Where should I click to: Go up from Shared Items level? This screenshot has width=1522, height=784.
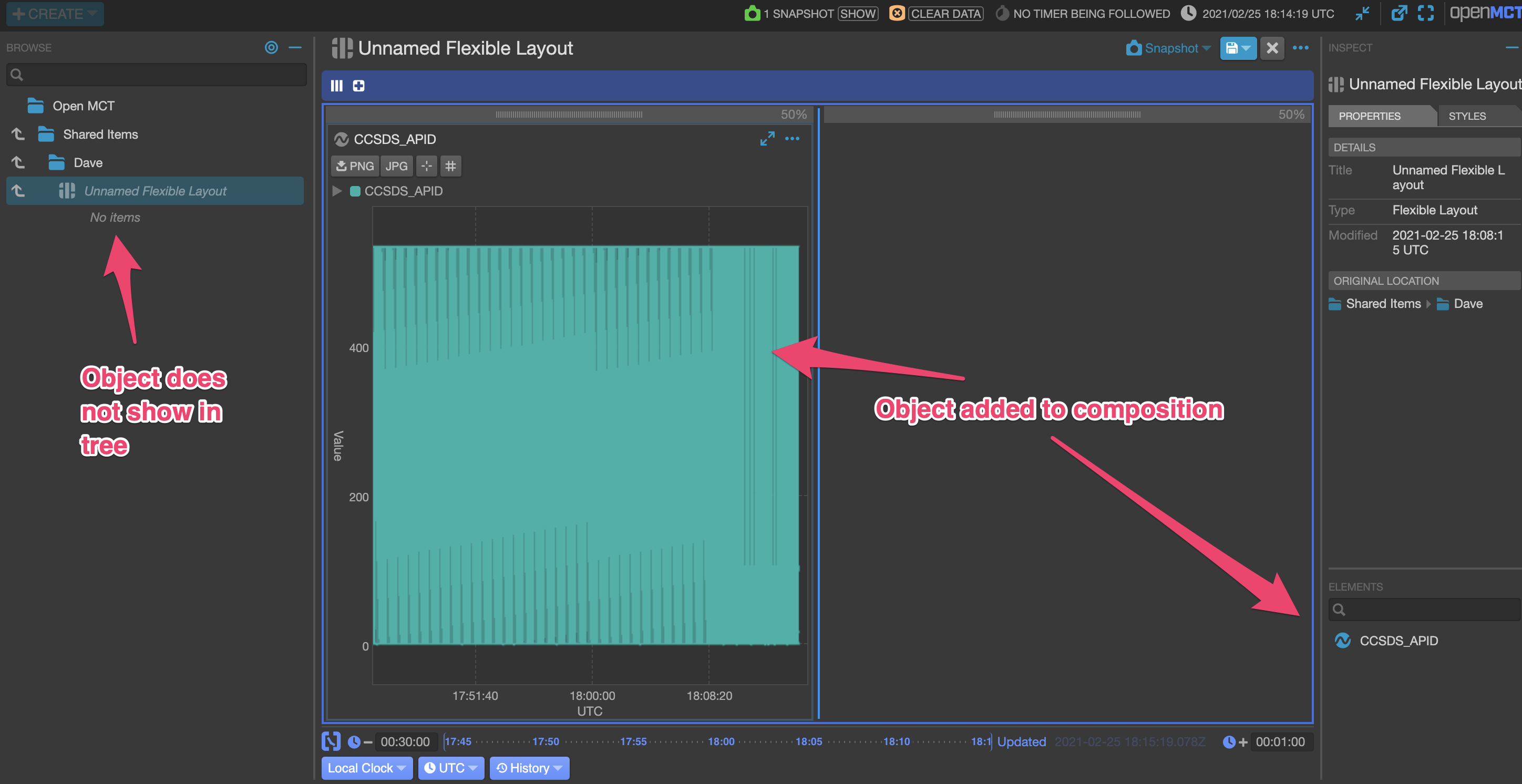pos(18,134)
